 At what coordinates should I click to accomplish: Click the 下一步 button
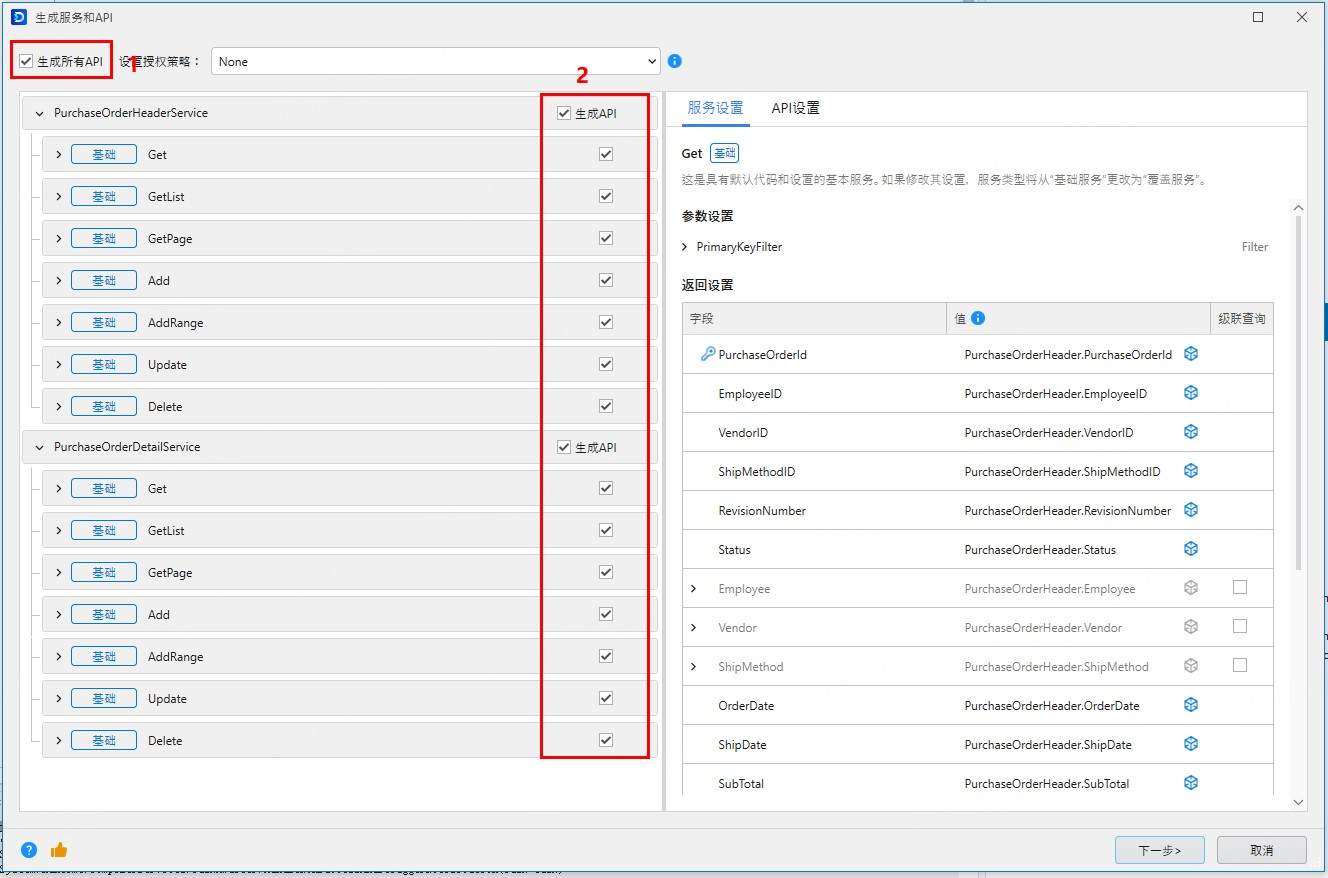[1159, 850]
